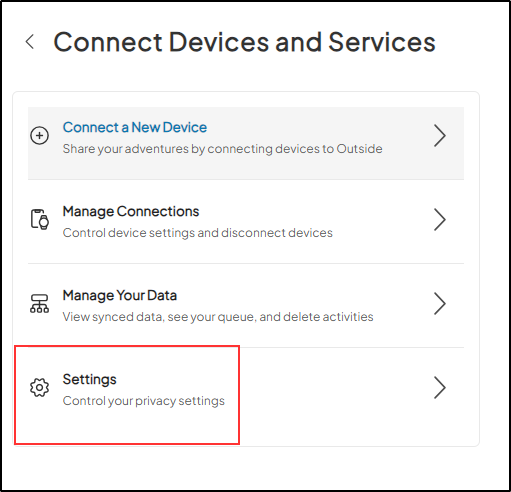Screen dimensions: 511x492
Task: Click the data hierarchy icon
Action: (39, 303)
